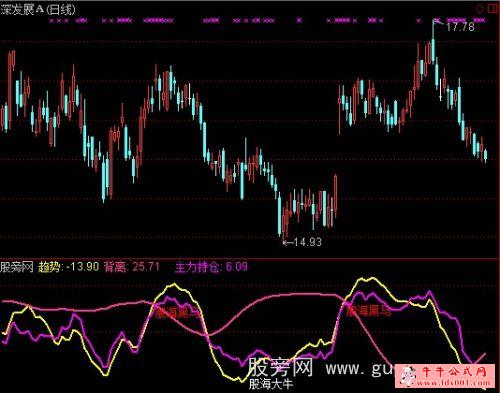Select the 背离 indicator label
Viewport: 500px width, 393px height.
115,267
